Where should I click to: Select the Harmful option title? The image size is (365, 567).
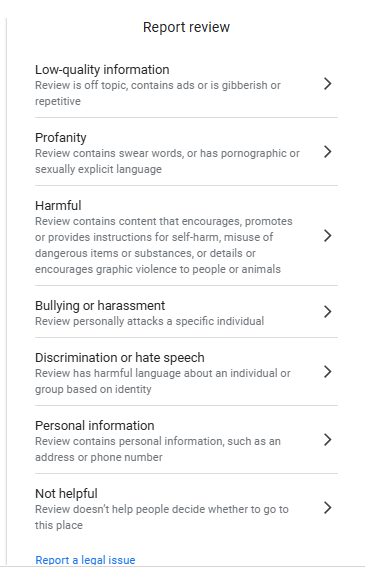tap(58, 205)
